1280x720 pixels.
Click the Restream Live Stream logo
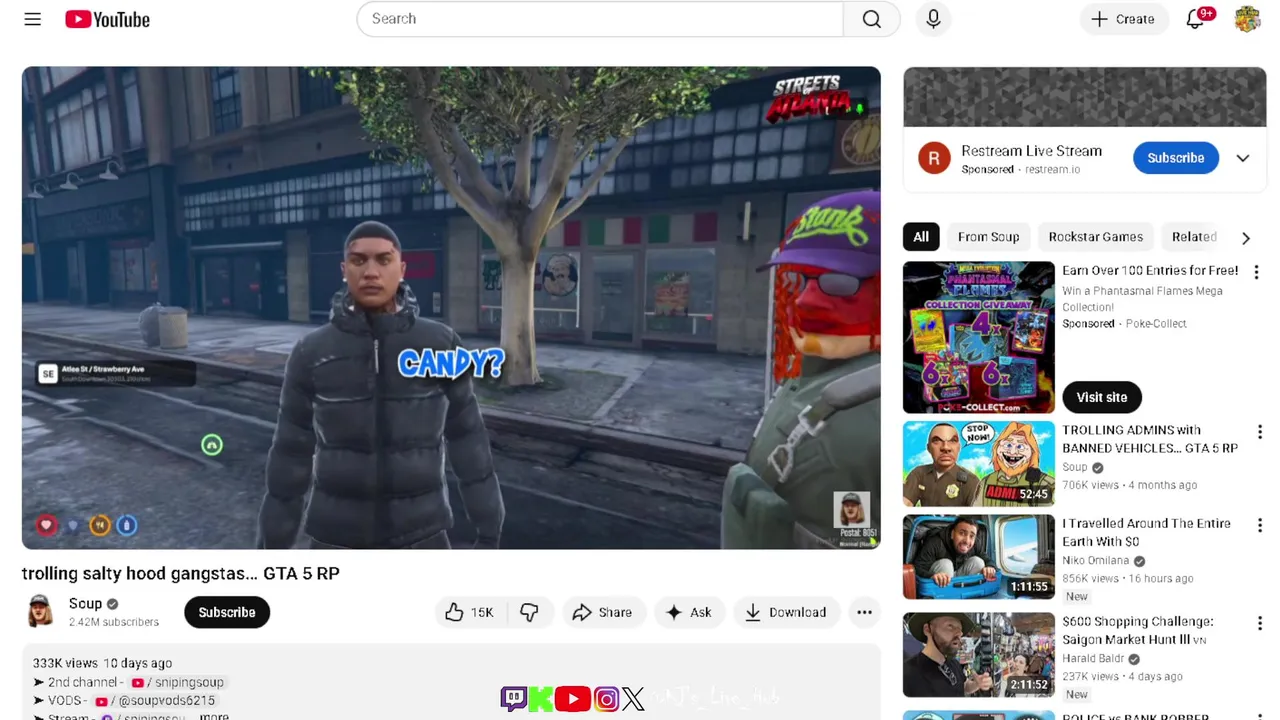[x=934, y=158]
